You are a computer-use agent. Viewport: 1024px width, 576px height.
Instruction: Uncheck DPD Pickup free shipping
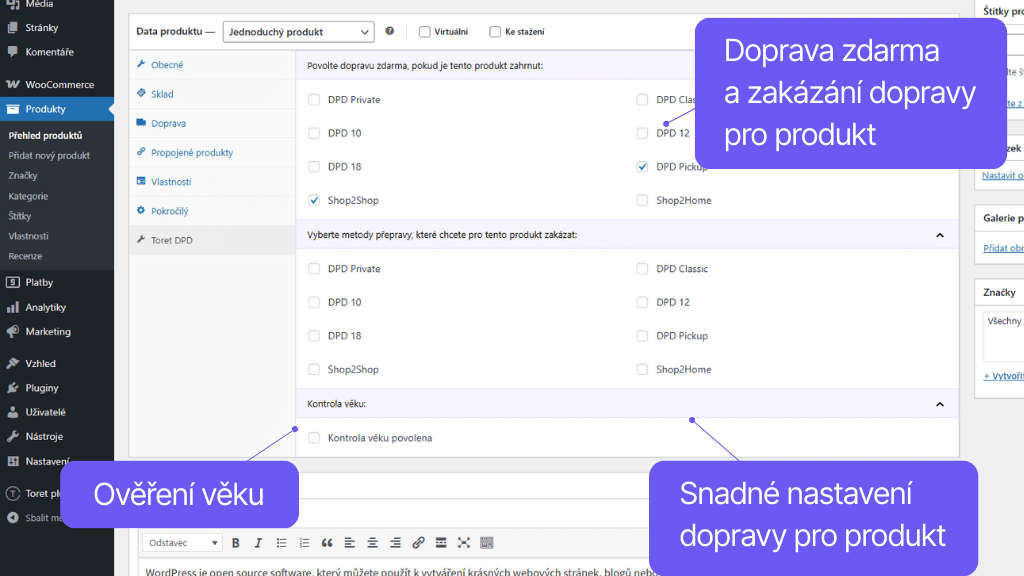point(643,167)
